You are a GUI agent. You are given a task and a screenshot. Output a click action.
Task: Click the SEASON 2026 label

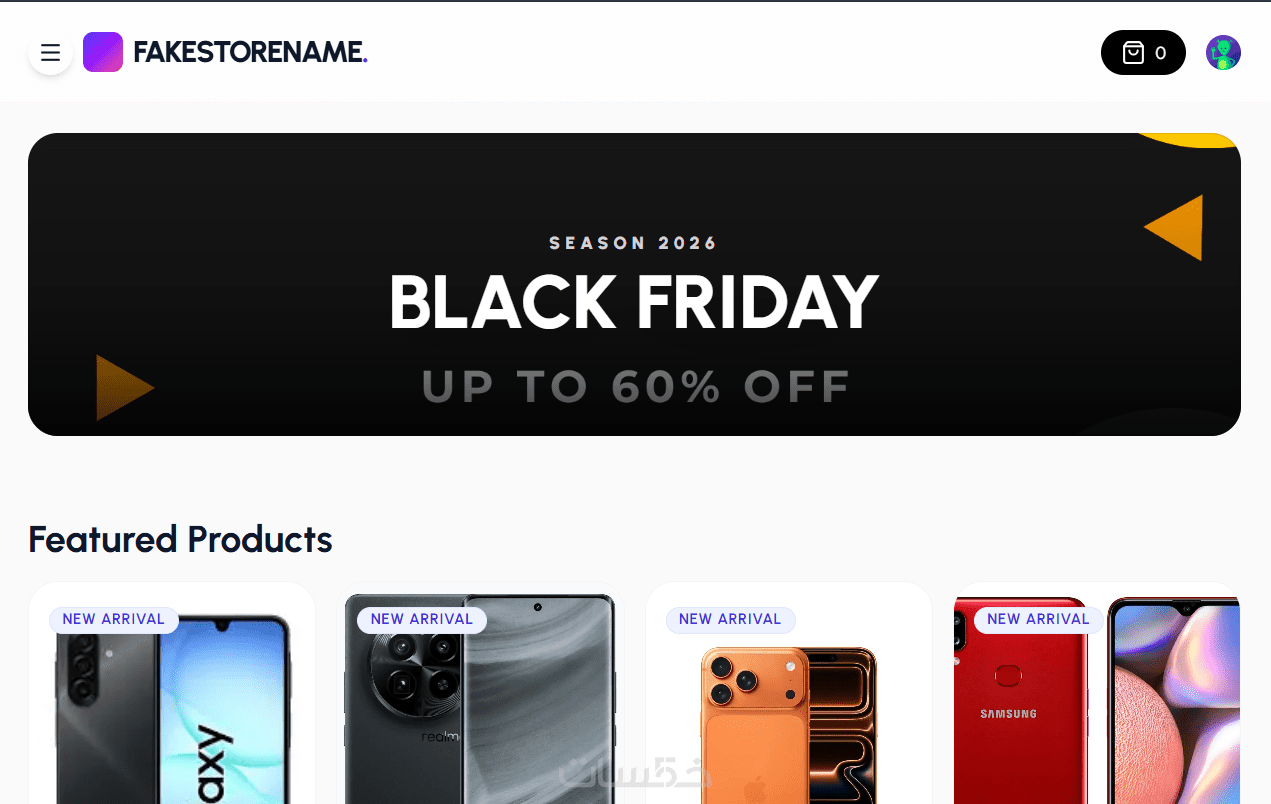point(633,243)
